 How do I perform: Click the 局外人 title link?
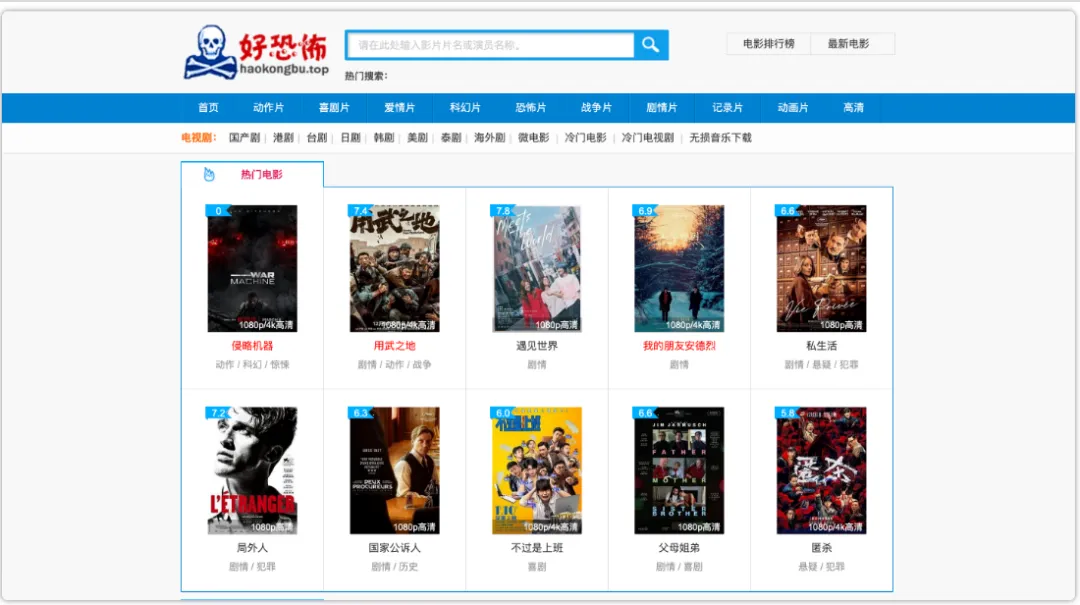pos(252,548)
